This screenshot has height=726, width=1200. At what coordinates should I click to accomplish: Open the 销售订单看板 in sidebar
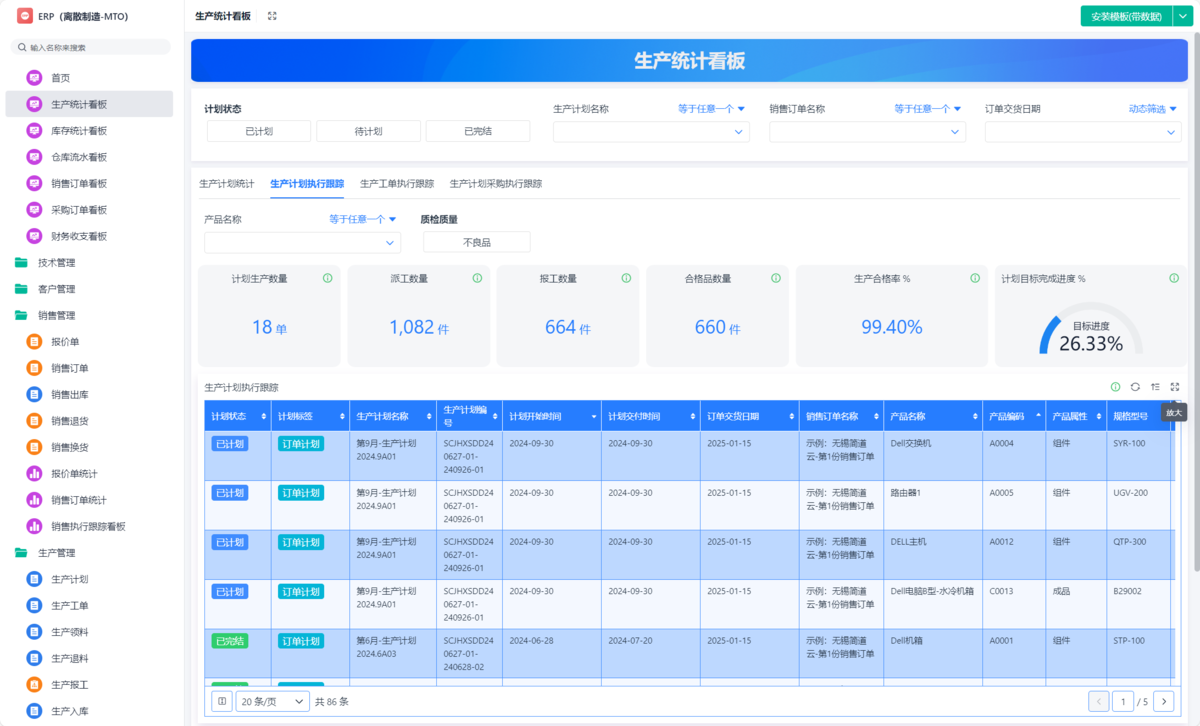click(74, 183)
